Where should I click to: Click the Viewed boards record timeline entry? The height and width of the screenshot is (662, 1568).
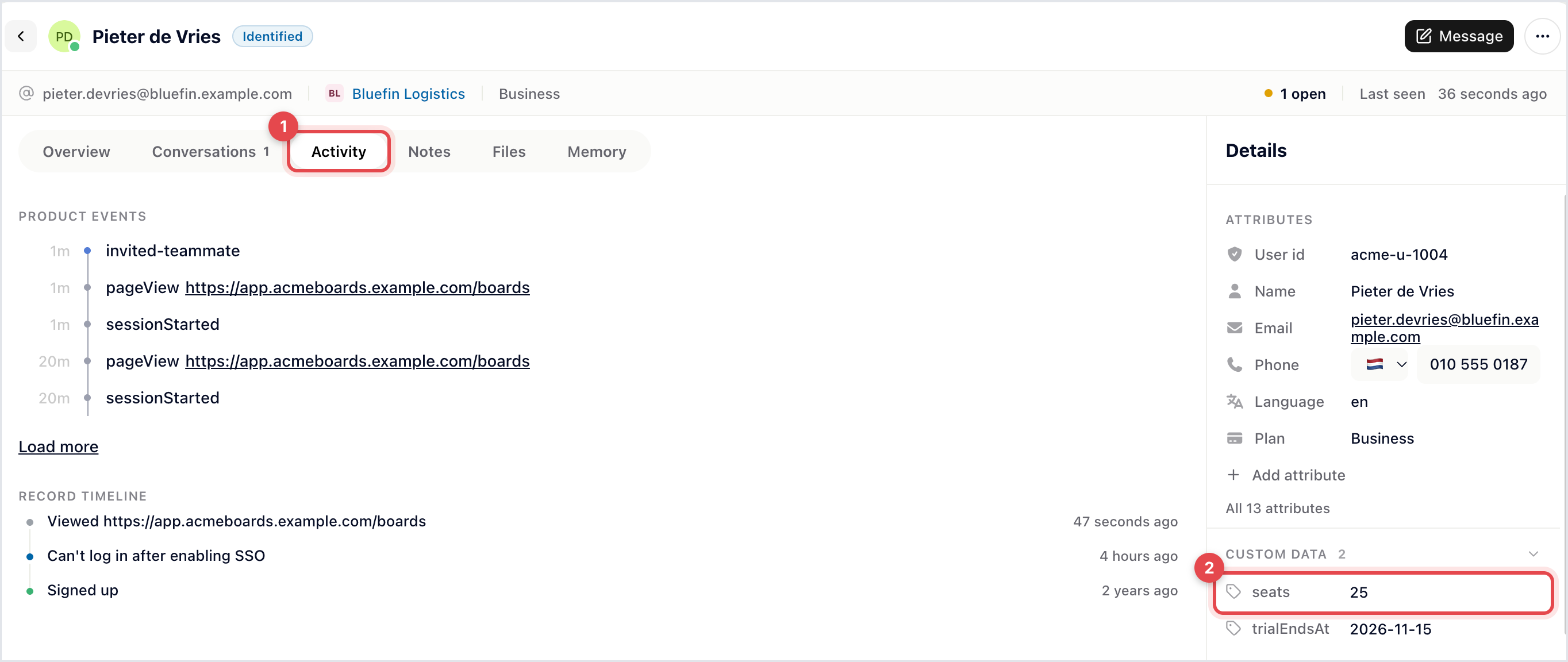[x=237, y=521]
